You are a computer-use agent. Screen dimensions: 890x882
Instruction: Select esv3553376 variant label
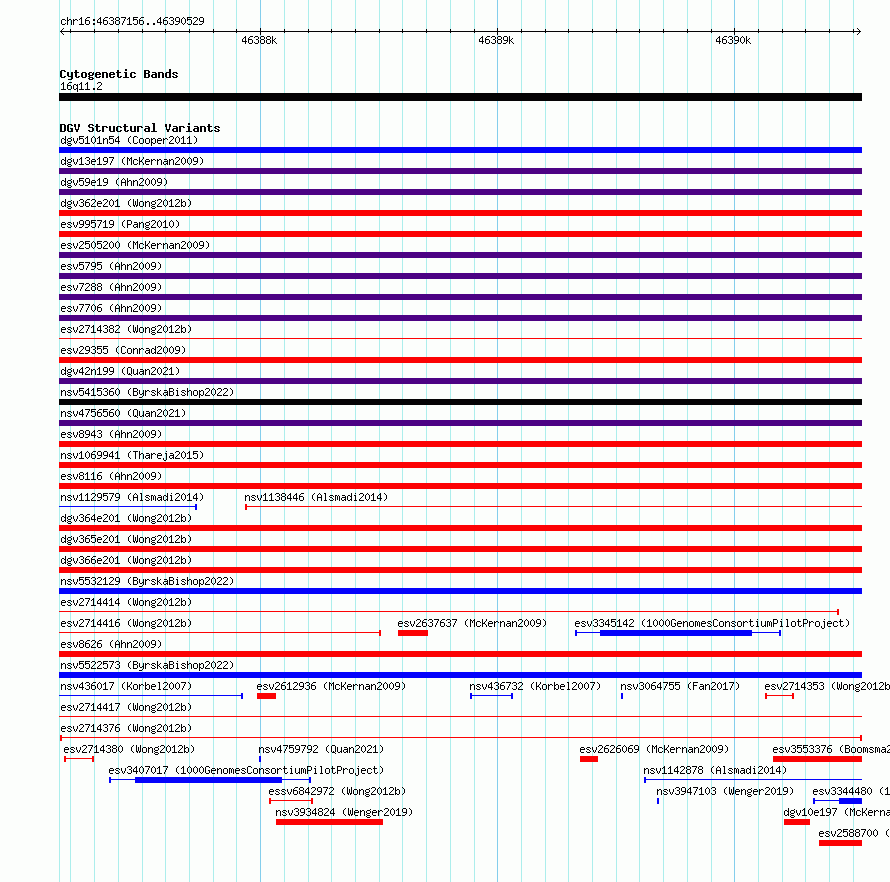pos(831,749)
